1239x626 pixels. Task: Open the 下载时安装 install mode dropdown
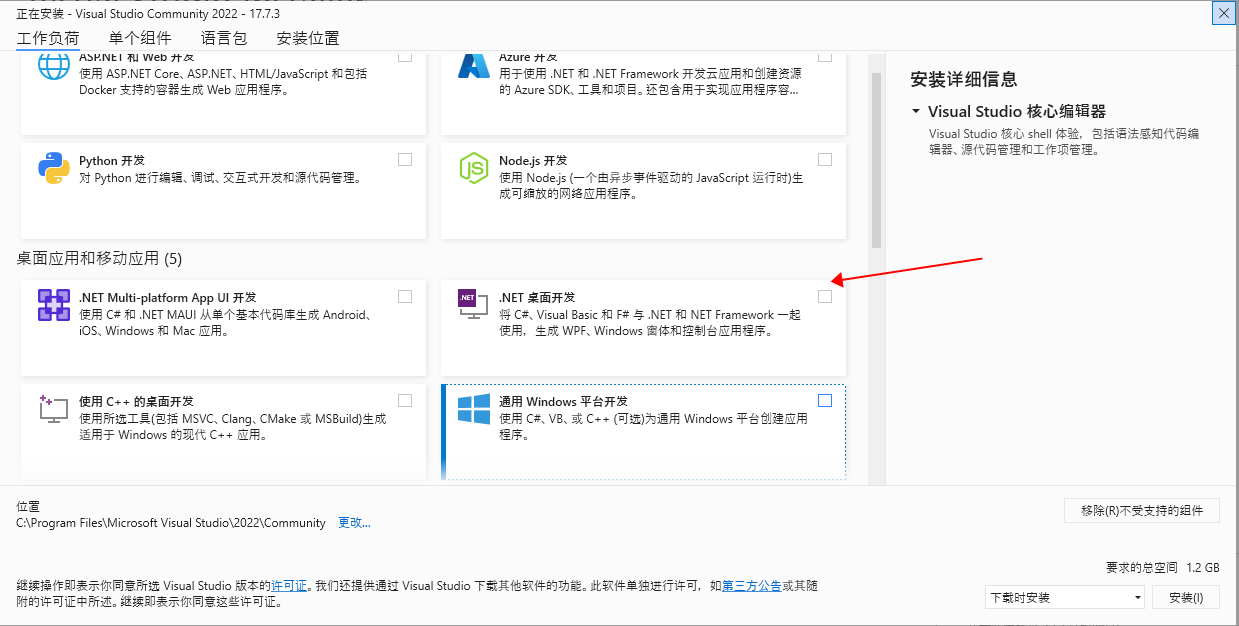point(1065,598)
